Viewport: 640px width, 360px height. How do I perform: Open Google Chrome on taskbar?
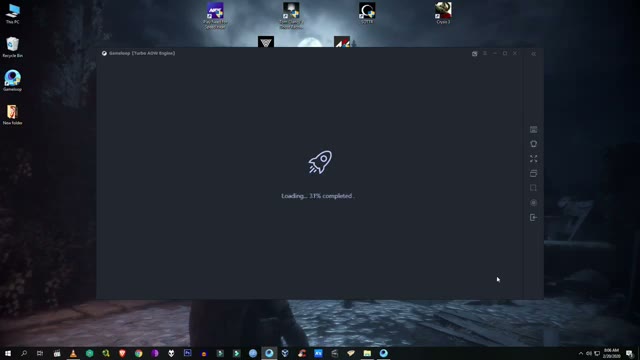click(x=138, y=353)
